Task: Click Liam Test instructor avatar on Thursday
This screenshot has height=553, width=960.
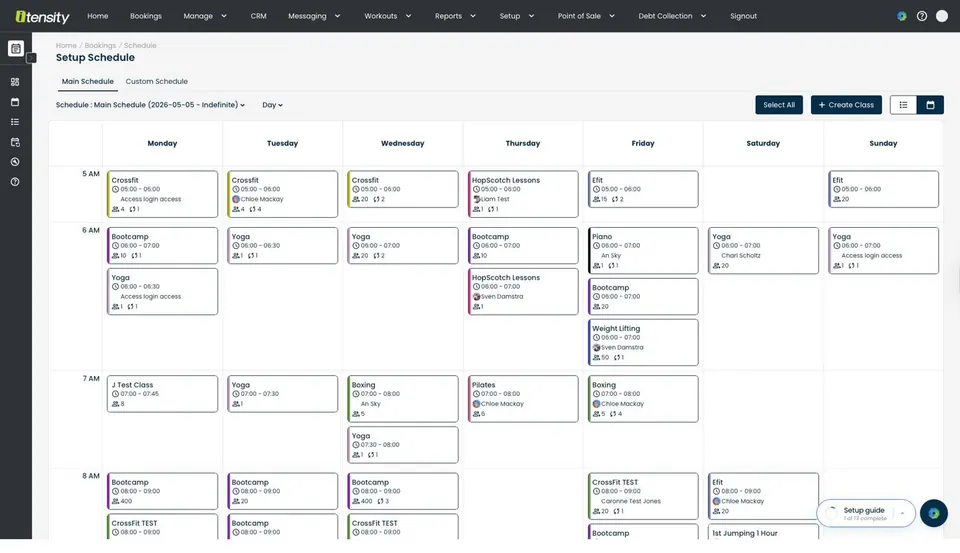Action: tap(477, 199)
